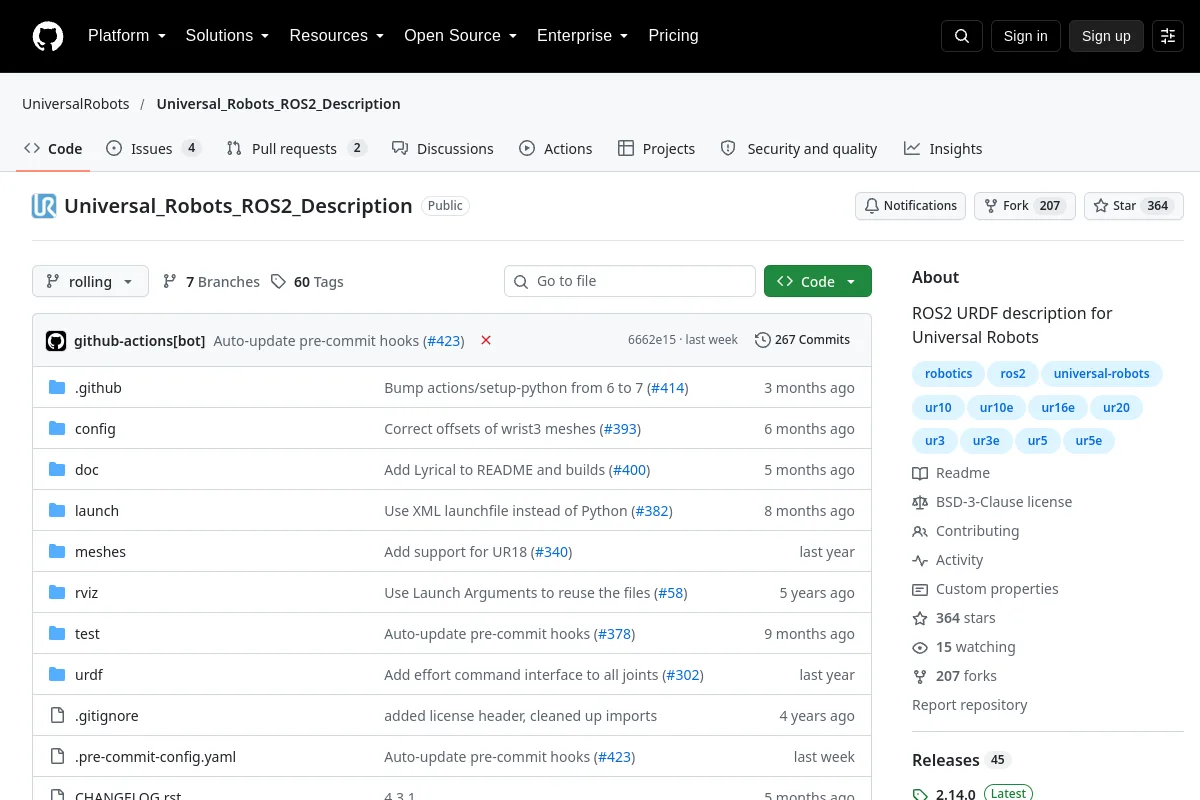Click the watching eye icon
Viewport: 1200px width, 800px height.
point(920,647)
